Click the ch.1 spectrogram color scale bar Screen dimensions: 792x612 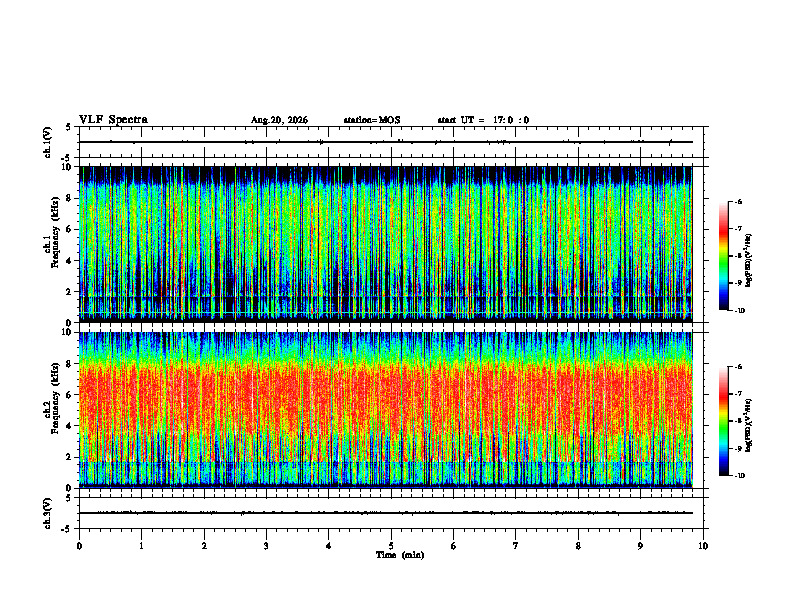coord(723,256)
